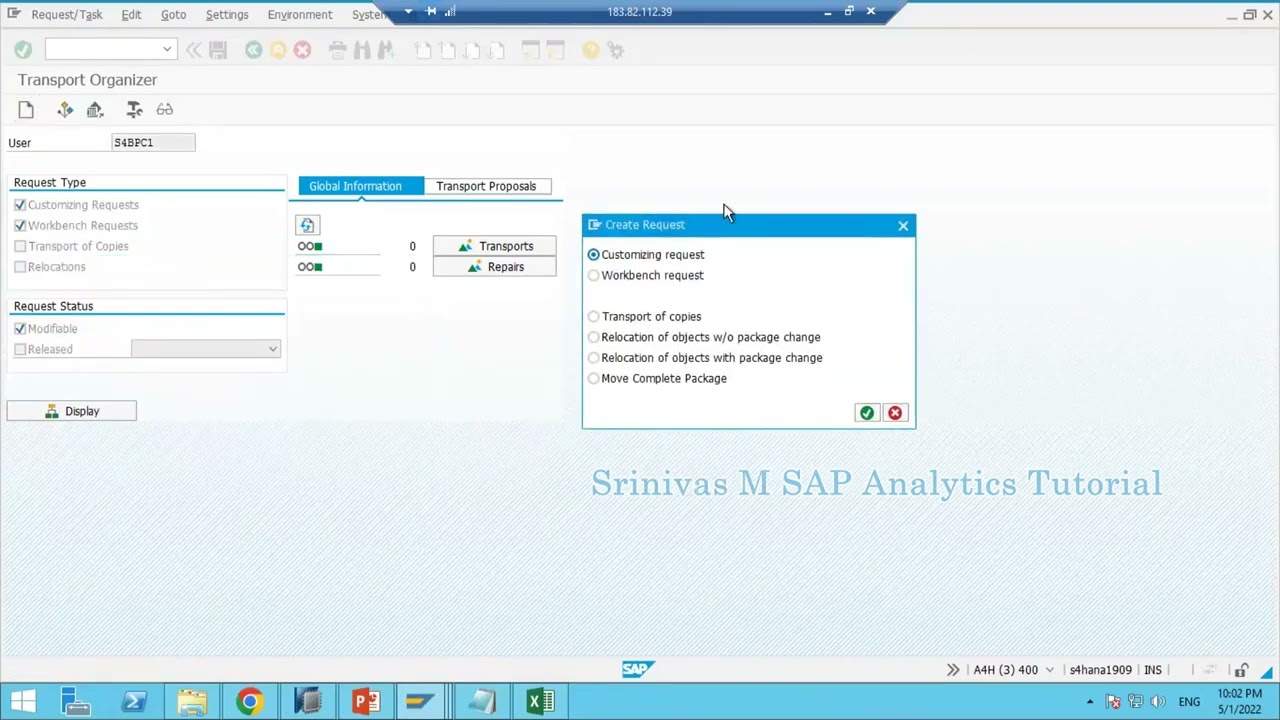Open Customize Local Layout gear icon

pos(615,50)
